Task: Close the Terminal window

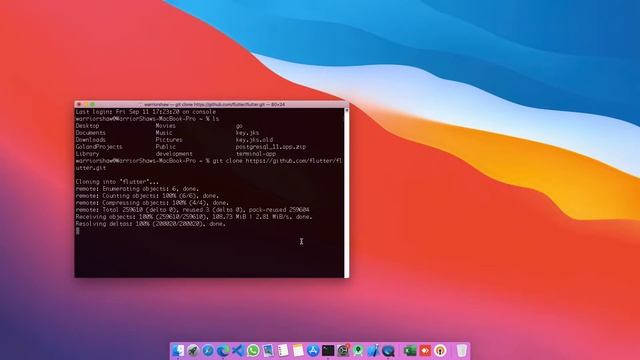Action: [x=79, y=104]
